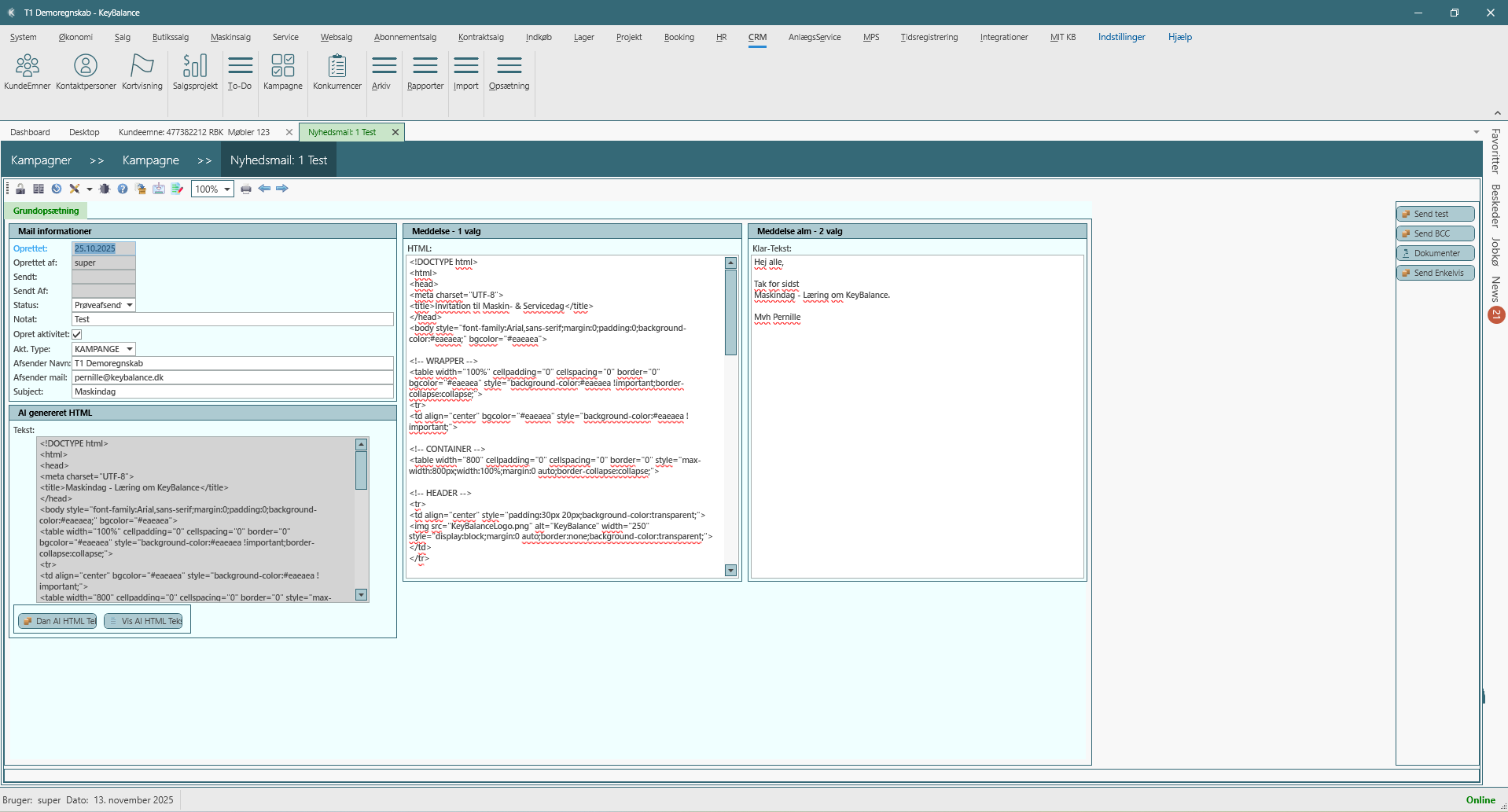Click the bug icon in the toolbar
1508x812 pixels.
[105, 189]
